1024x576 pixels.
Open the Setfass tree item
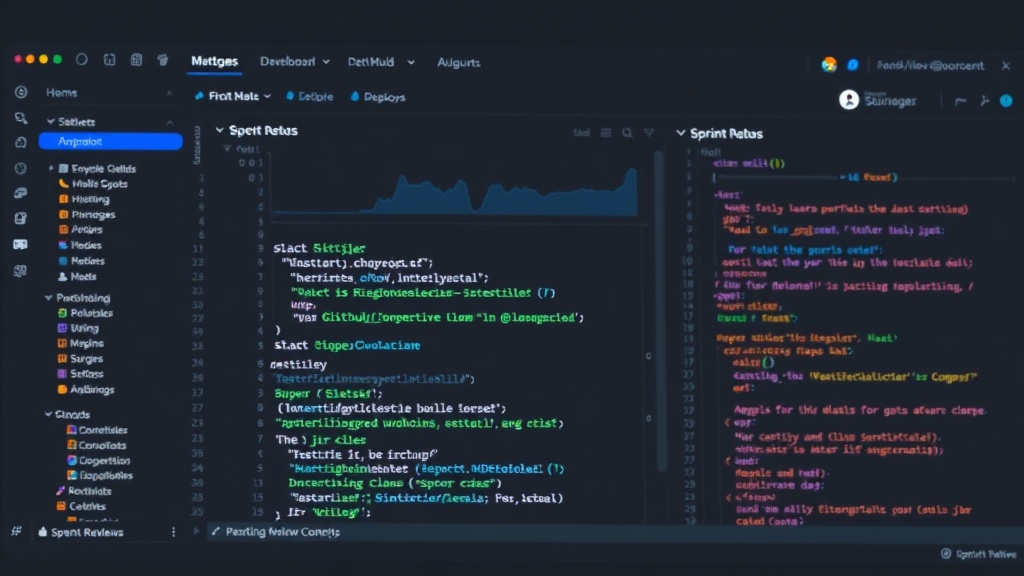click(x=87, y=374)
